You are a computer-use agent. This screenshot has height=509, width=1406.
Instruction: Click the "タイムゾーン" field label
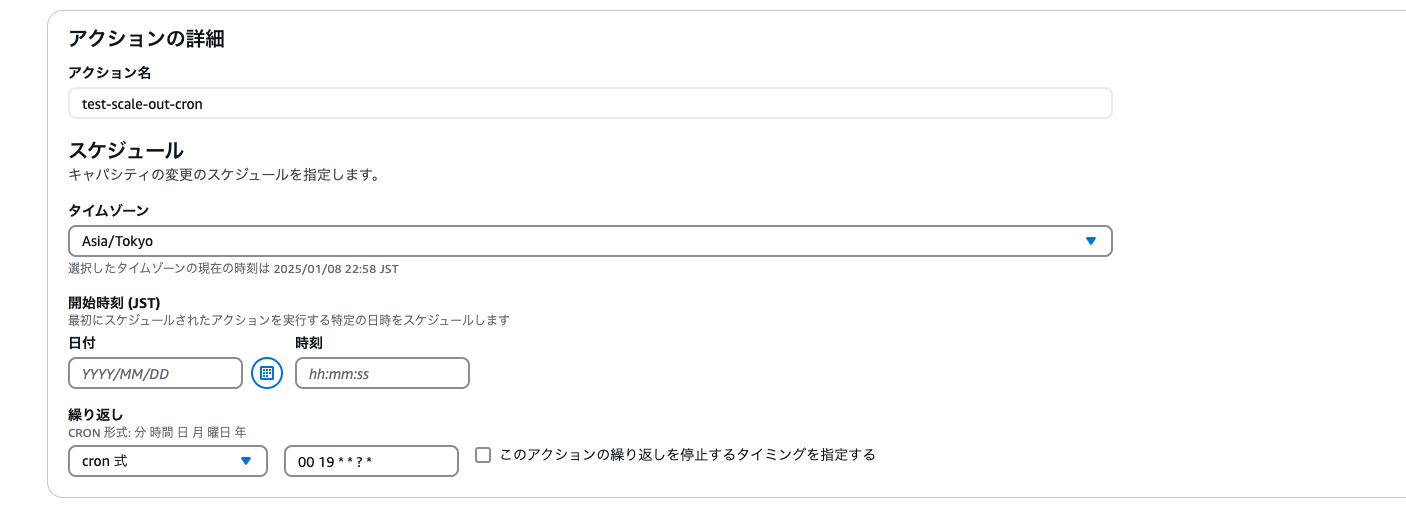(x=108, y=210)
